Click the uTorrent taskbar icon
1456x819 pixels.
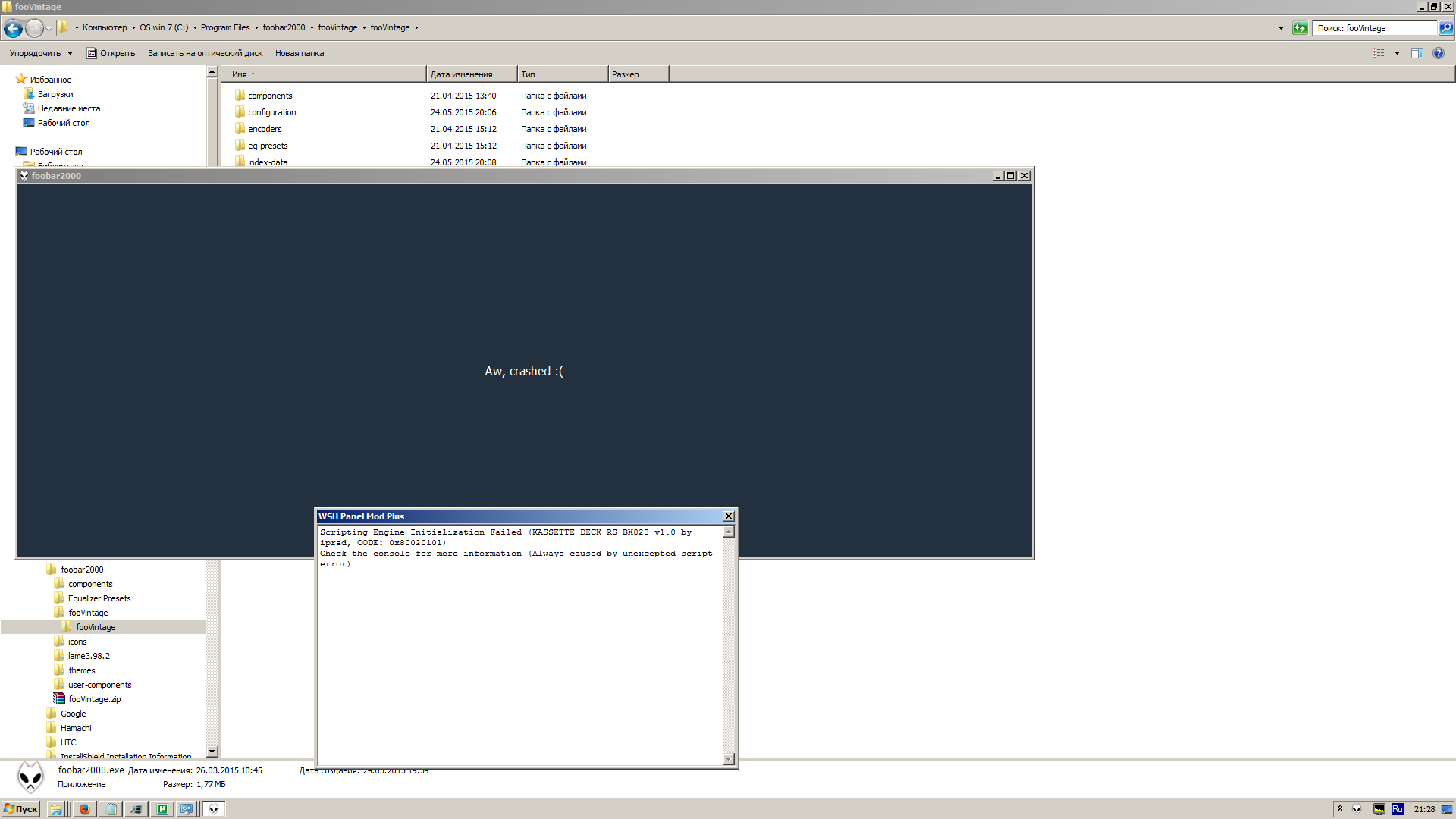pos(162,809)
